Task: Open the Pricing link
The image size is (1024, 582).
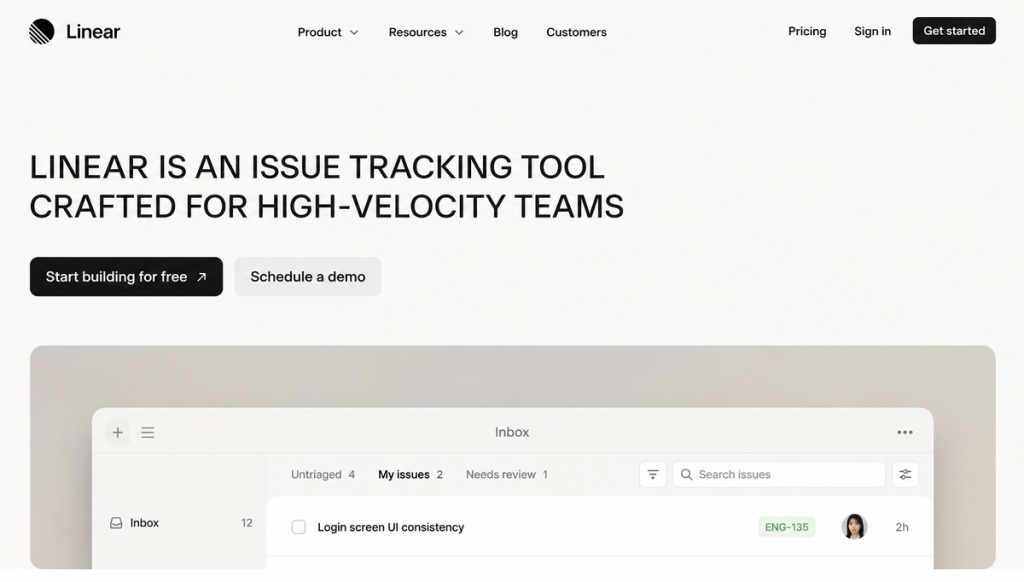Action: (x=807, y=31)
